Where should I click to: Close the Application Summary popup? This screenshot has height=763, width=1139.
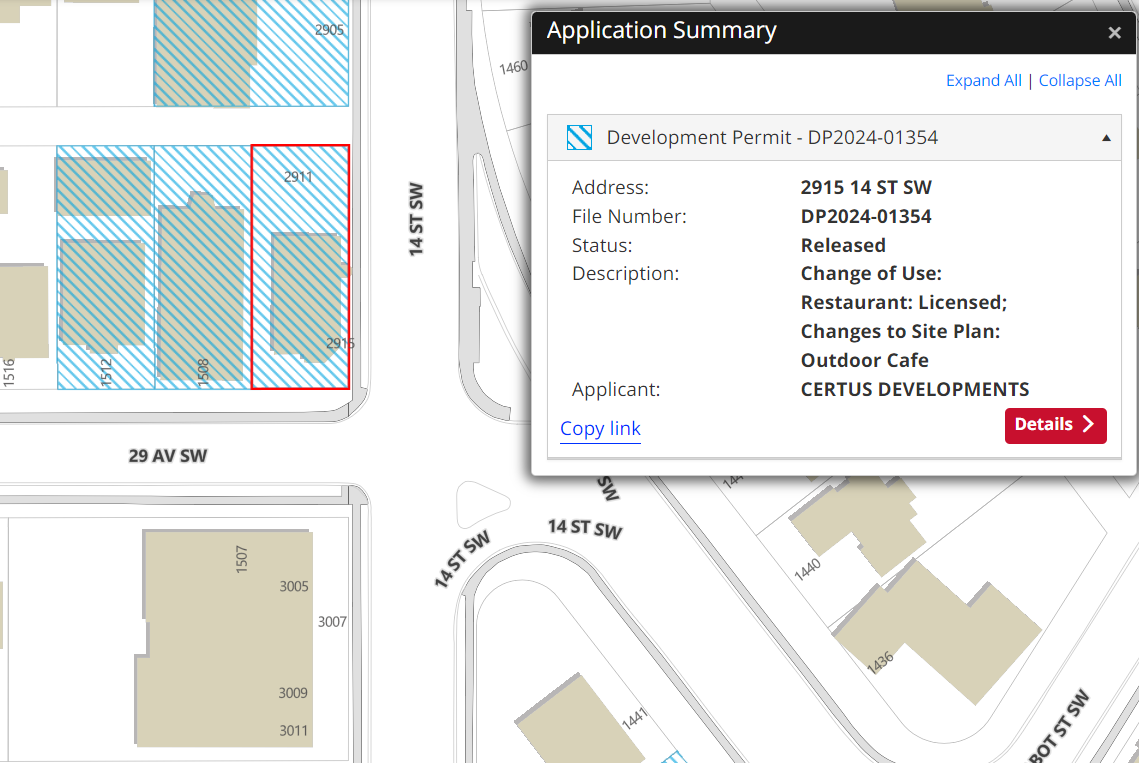coord(1114,33)
